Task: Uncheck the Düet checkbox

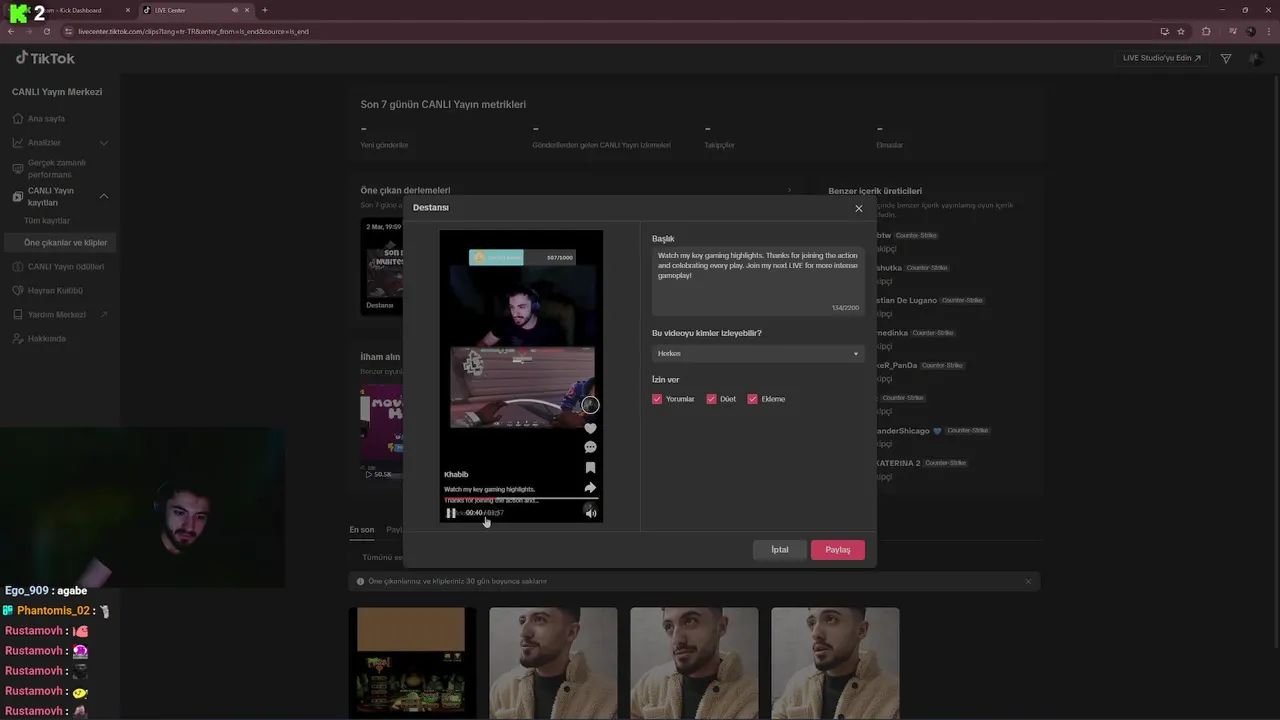Action: click(711, 399)
